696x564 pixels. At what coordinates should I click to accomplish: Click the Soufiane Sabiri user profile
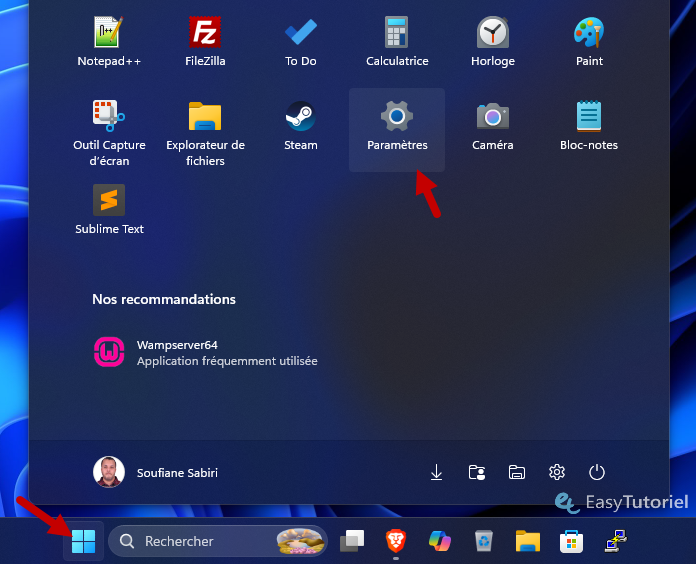point(156,472)
